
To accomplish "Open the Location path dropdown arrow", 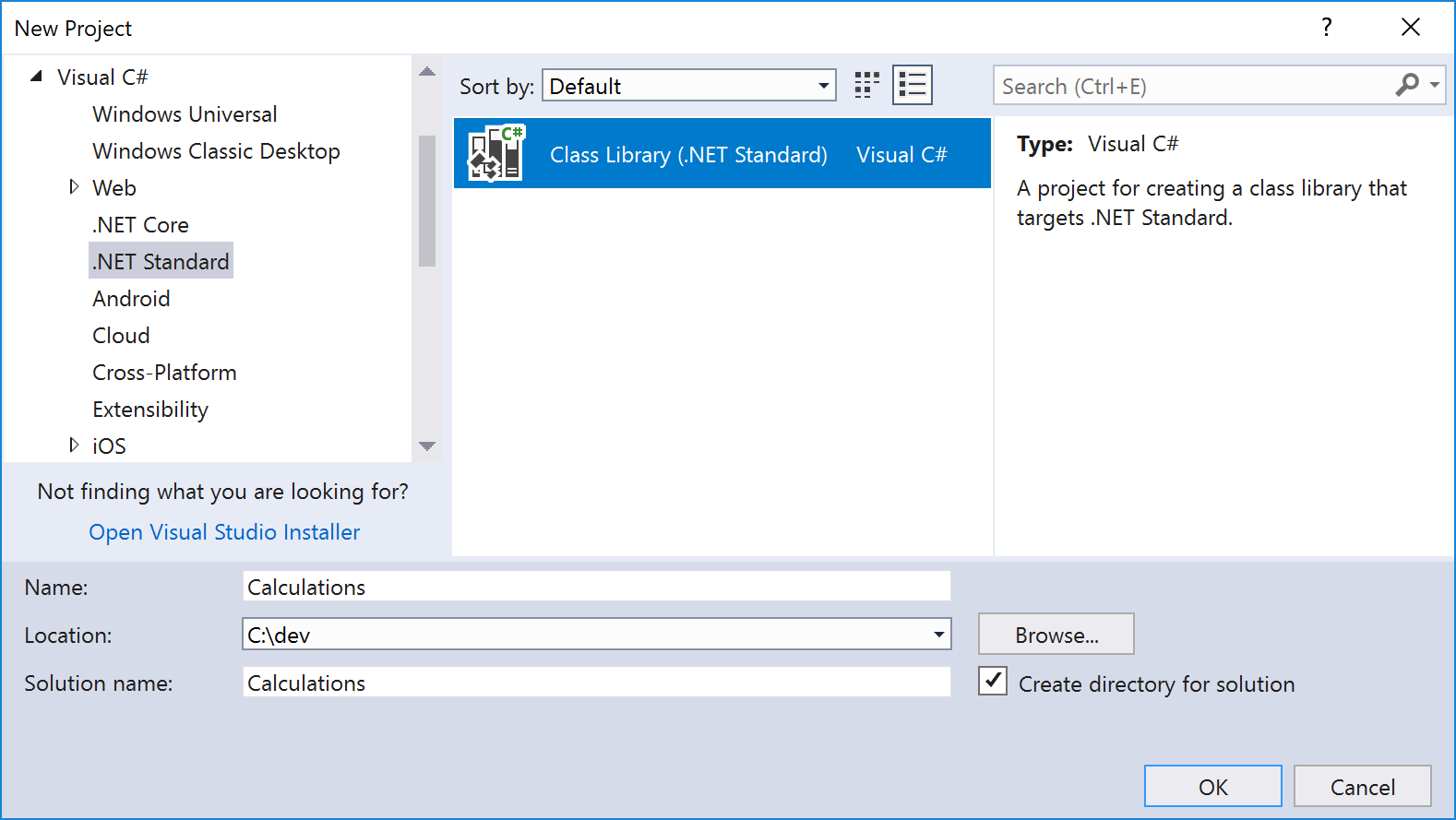I will point(938,635).
